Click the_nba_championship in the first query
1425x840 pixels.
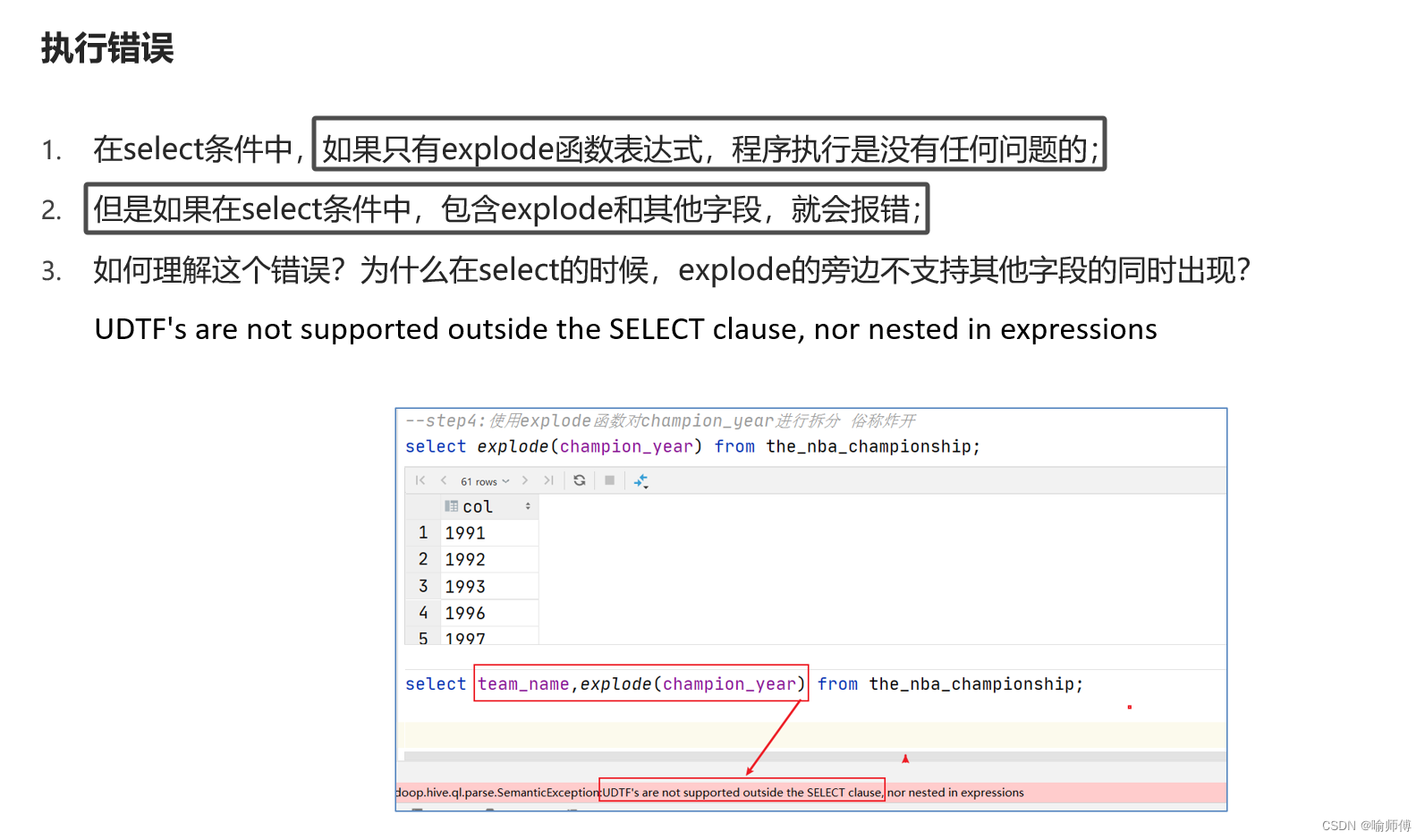click(x=873, y=446)
